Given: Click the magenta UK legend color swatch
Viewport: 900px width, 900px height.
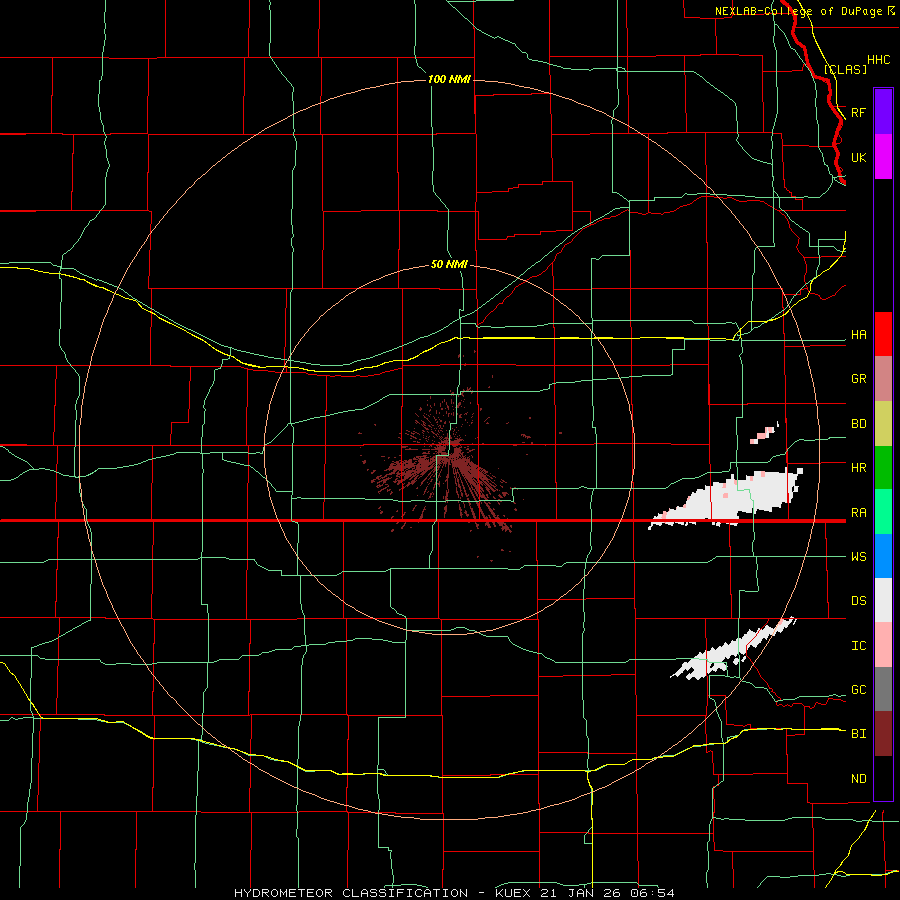Looking at the screenshot, I should [x=883, y=157].
